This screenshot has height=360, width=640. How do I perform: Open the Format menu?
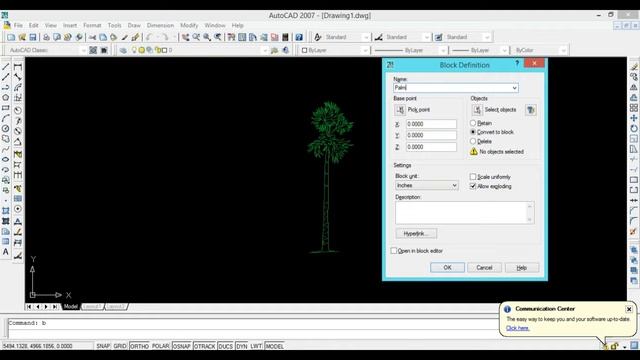[x=92, y=25]
